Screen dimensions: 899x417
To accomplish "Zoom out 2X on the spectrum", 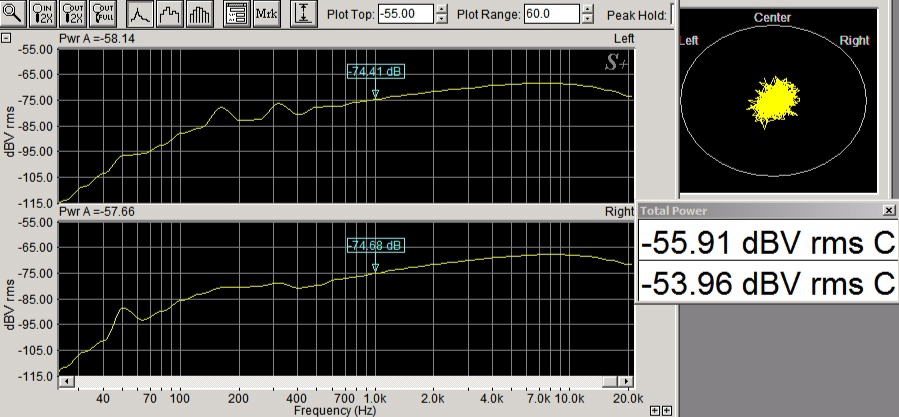I will coord(73,13).
